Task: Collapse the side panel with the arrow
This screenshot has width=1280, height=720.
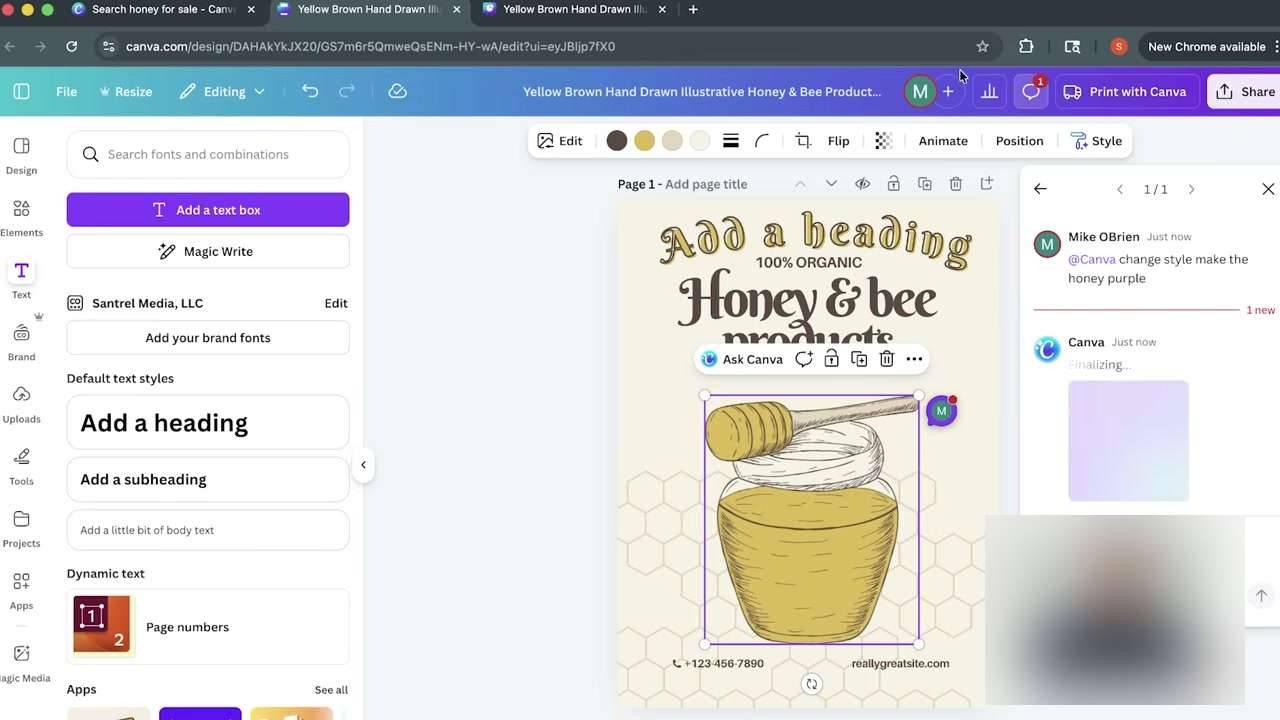Action: (x=363, y=464)
